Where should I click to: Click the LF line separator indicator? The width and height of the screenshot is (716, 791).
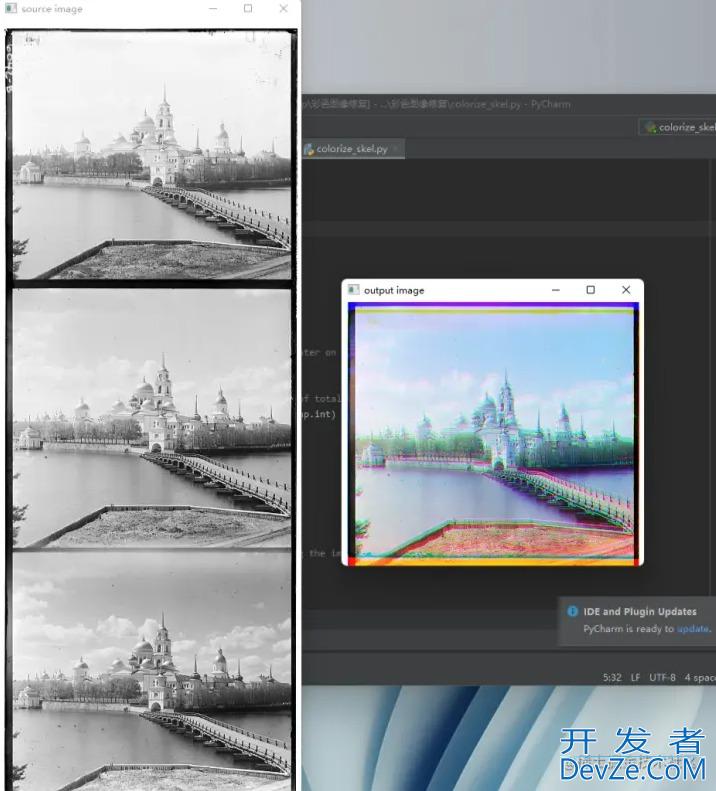[635, 677]
